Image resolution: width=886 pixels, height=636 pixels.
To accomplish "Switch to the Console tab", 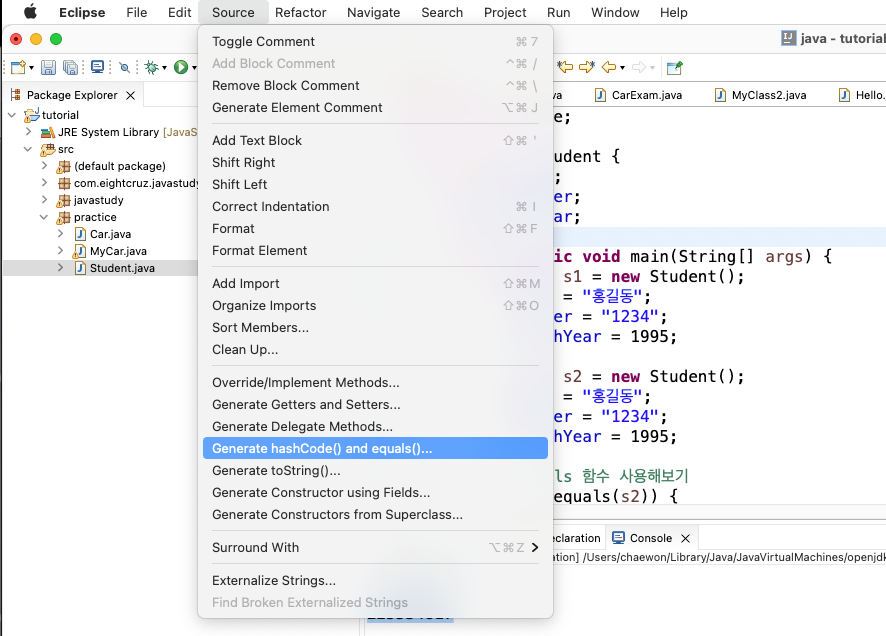I will pyautogui.click(x=650, y=538).
